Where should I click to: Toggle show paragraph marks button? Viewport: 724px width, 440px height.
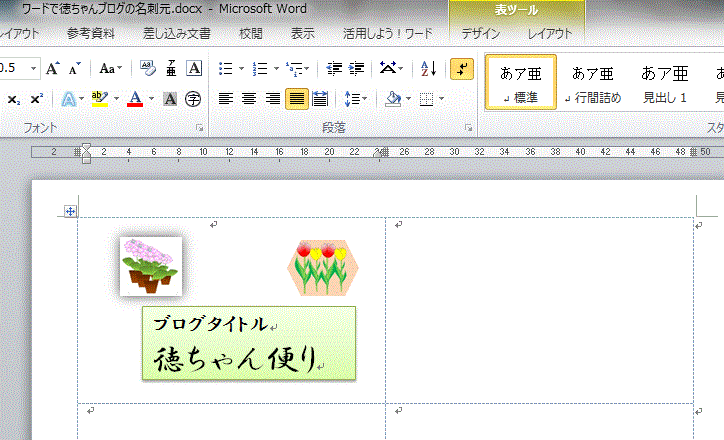coord(461,69)
